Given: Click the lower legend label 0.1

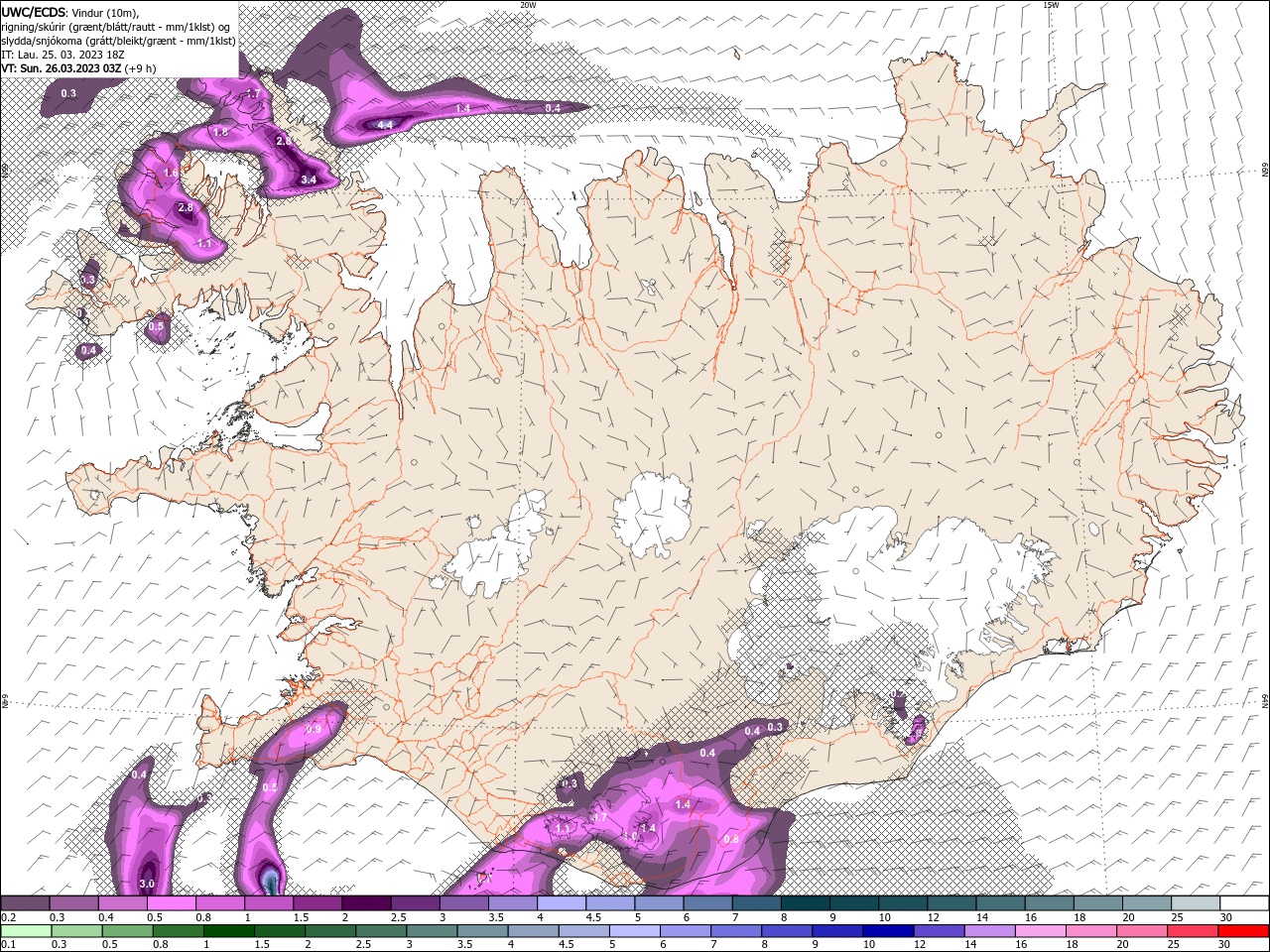Looking at the screenshot, I should click(x=6, y=945).
